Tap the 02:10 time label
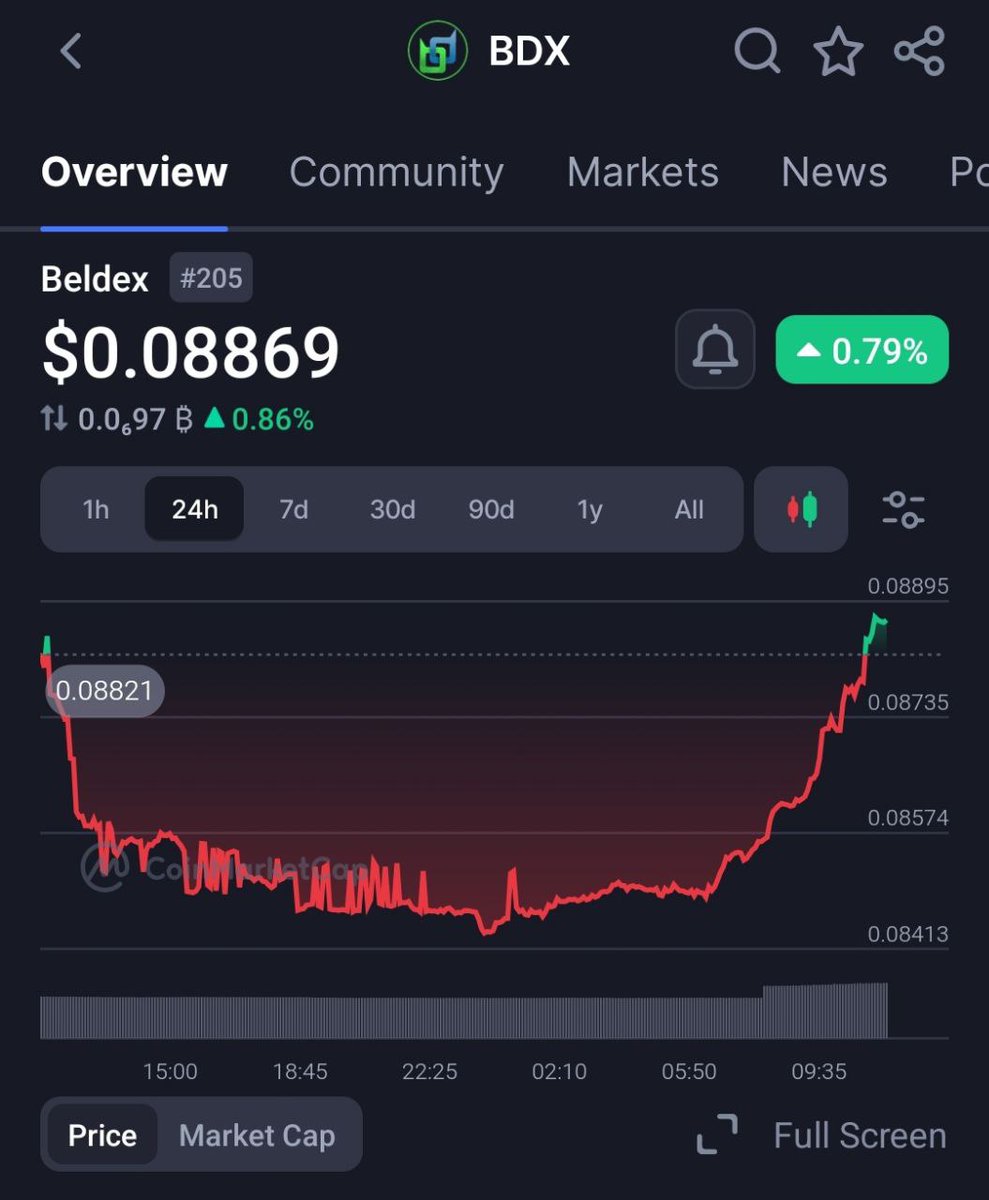The height and width of the screenshot is (1200, 989). 559,1071
